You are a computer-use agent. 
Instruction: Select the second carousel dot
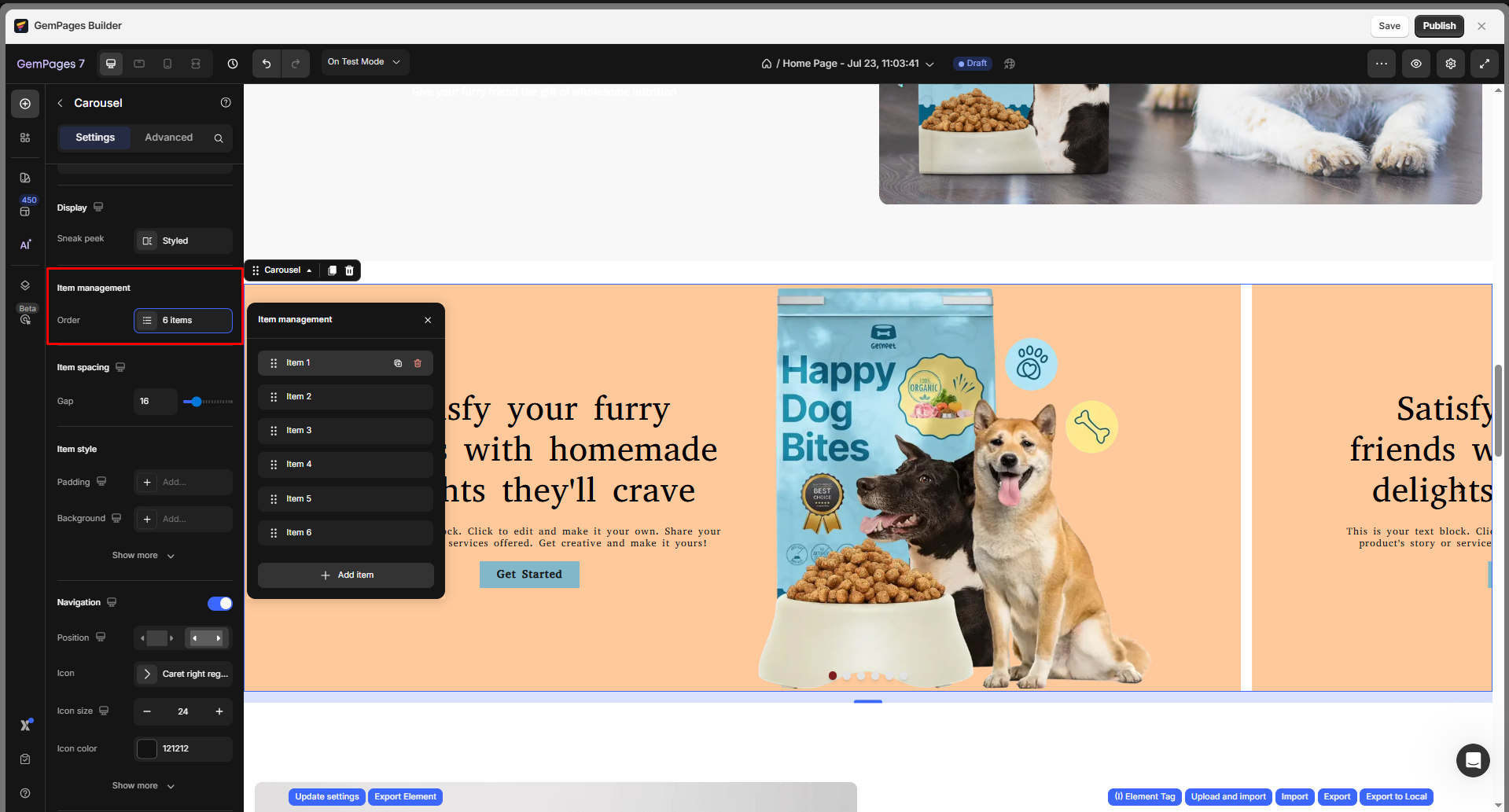(847, 676)
